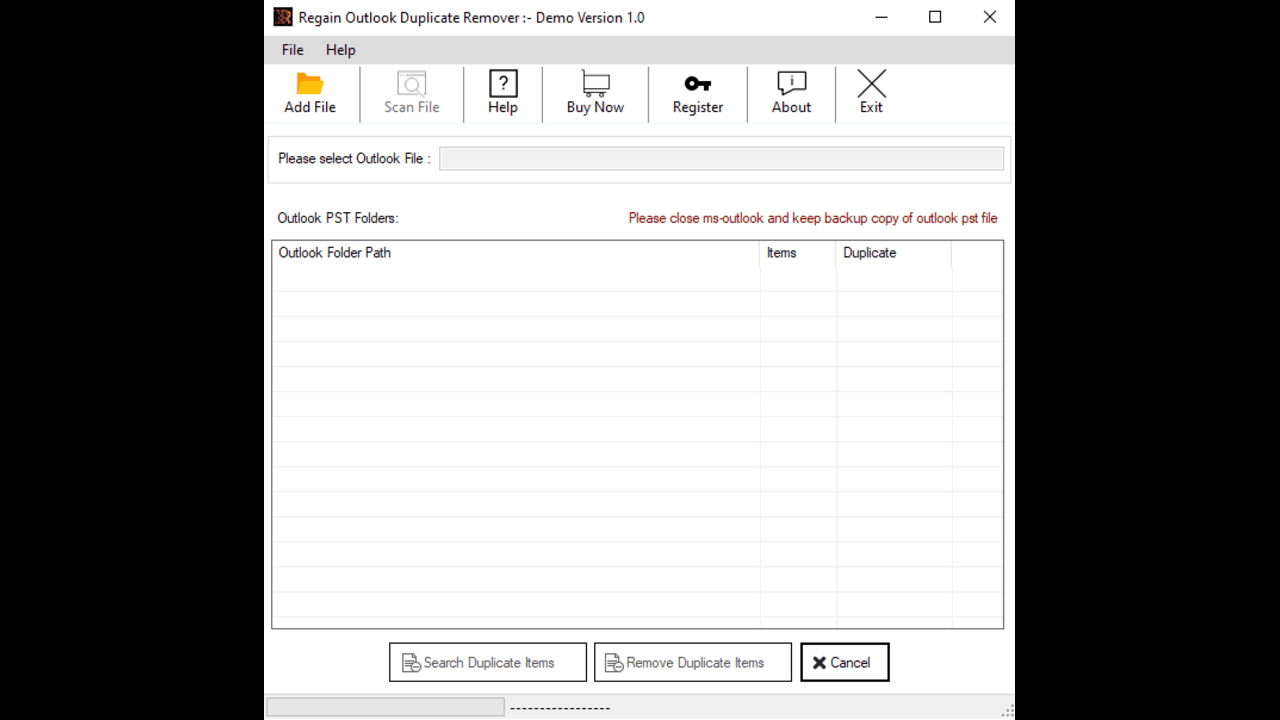
Task: Click 'Please select Outlook File :' label
Action: [x=354, y=158]
